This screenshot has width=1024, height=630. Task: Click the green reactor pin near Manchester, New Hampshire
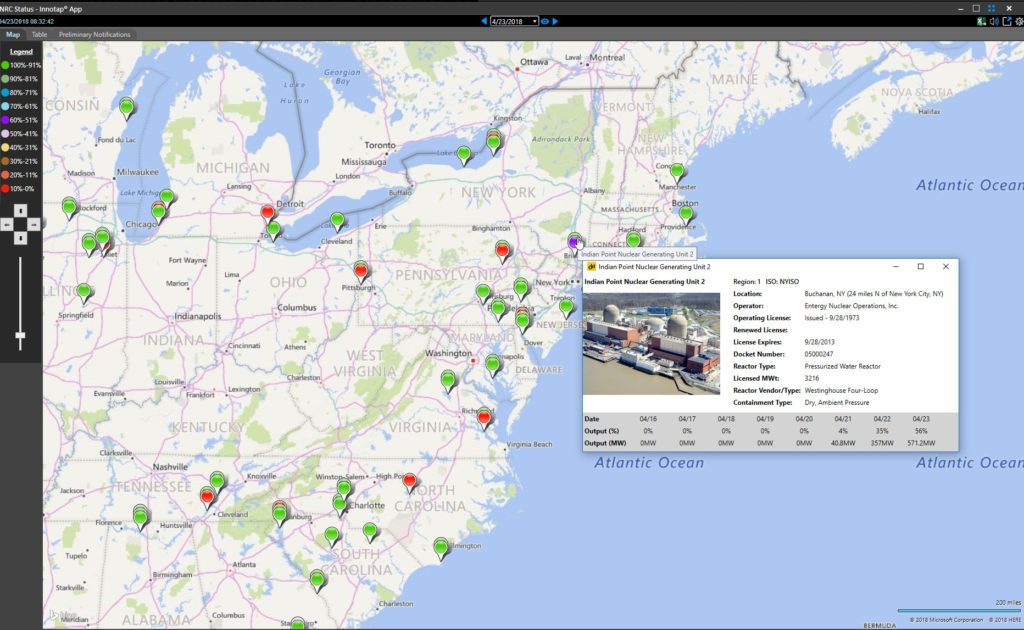point(677,172)
